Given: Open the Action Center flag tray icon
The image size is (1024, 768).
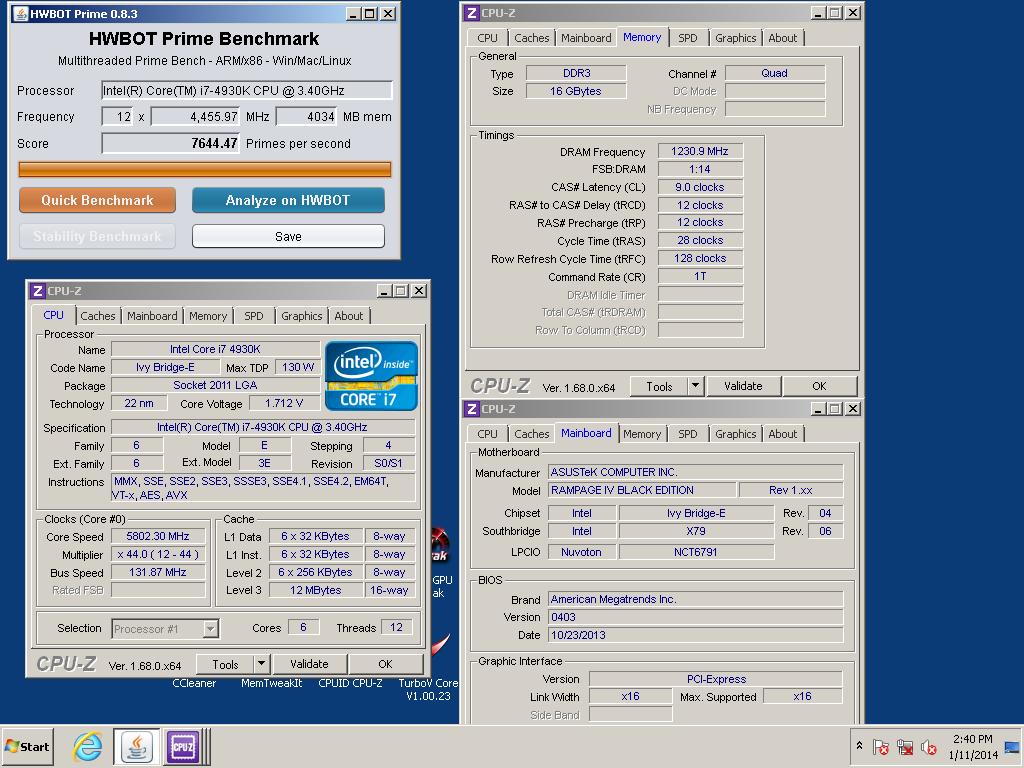Looking at the screenshot, I should tap(880, 747).
